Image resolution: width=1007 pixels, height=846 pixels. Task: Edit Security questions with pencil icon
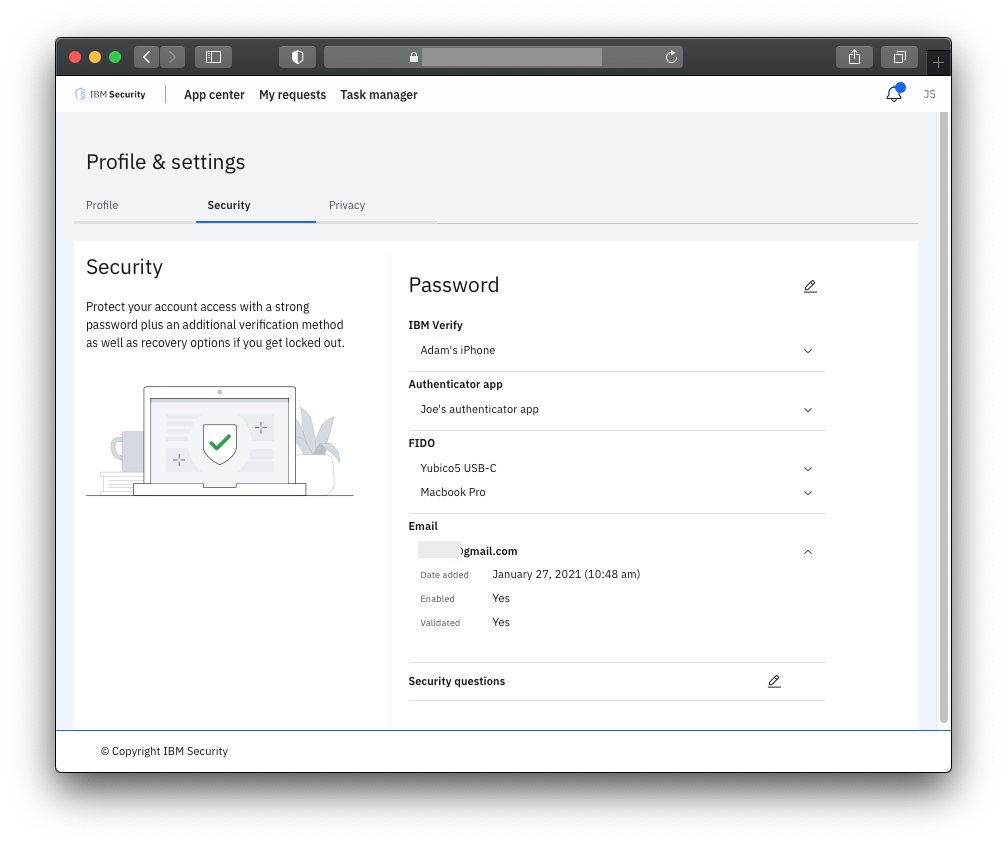tap(774, 681)
